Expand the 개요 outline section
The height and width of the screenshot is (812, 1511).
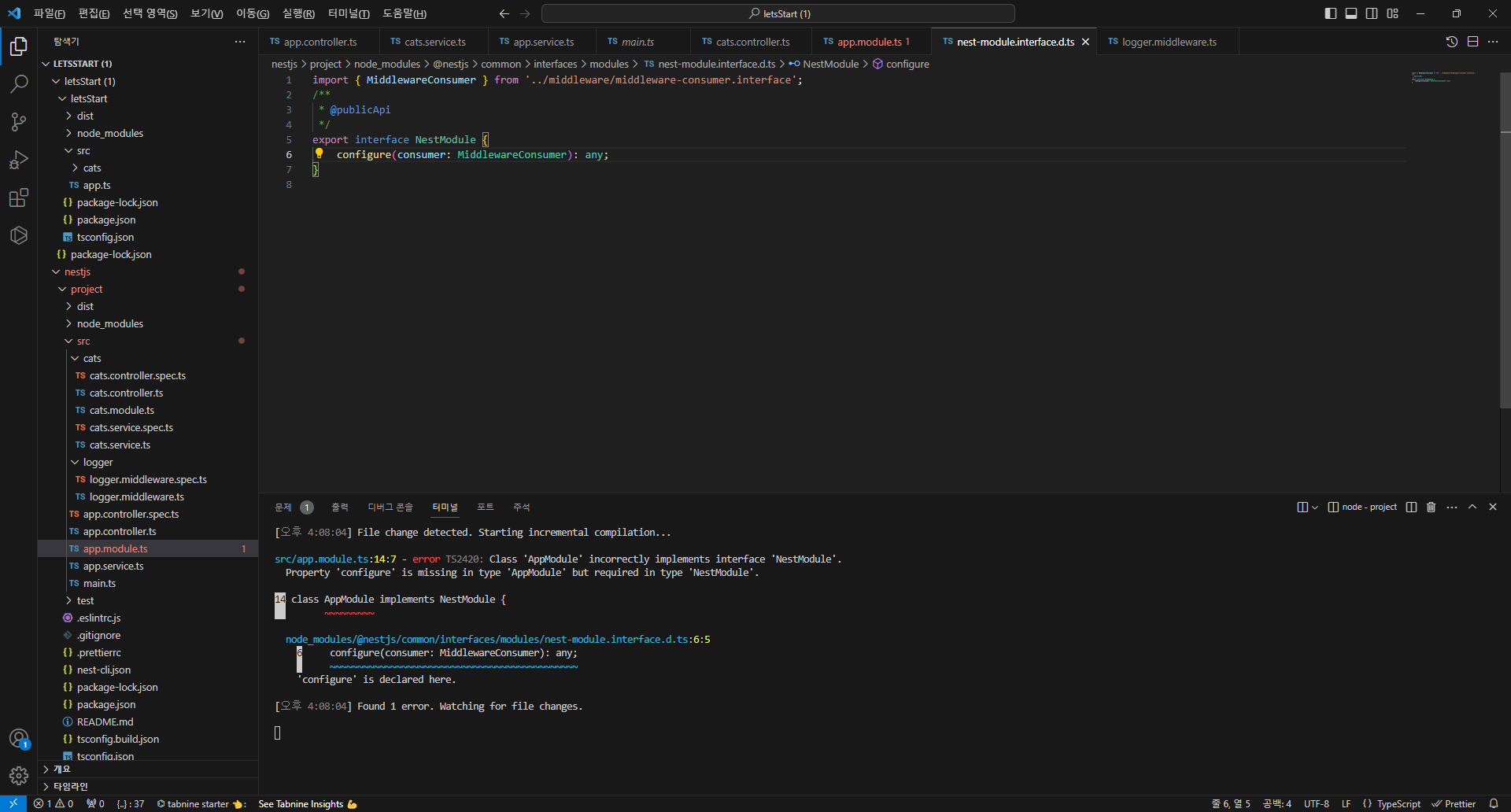148,769
